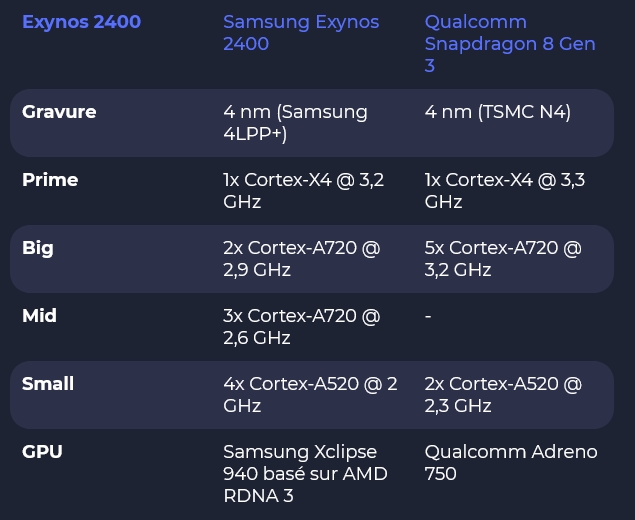The image size is (635, 520).
Task: Click the Qualcomm Adreno 750 cell
Action: tap(511, 463)
